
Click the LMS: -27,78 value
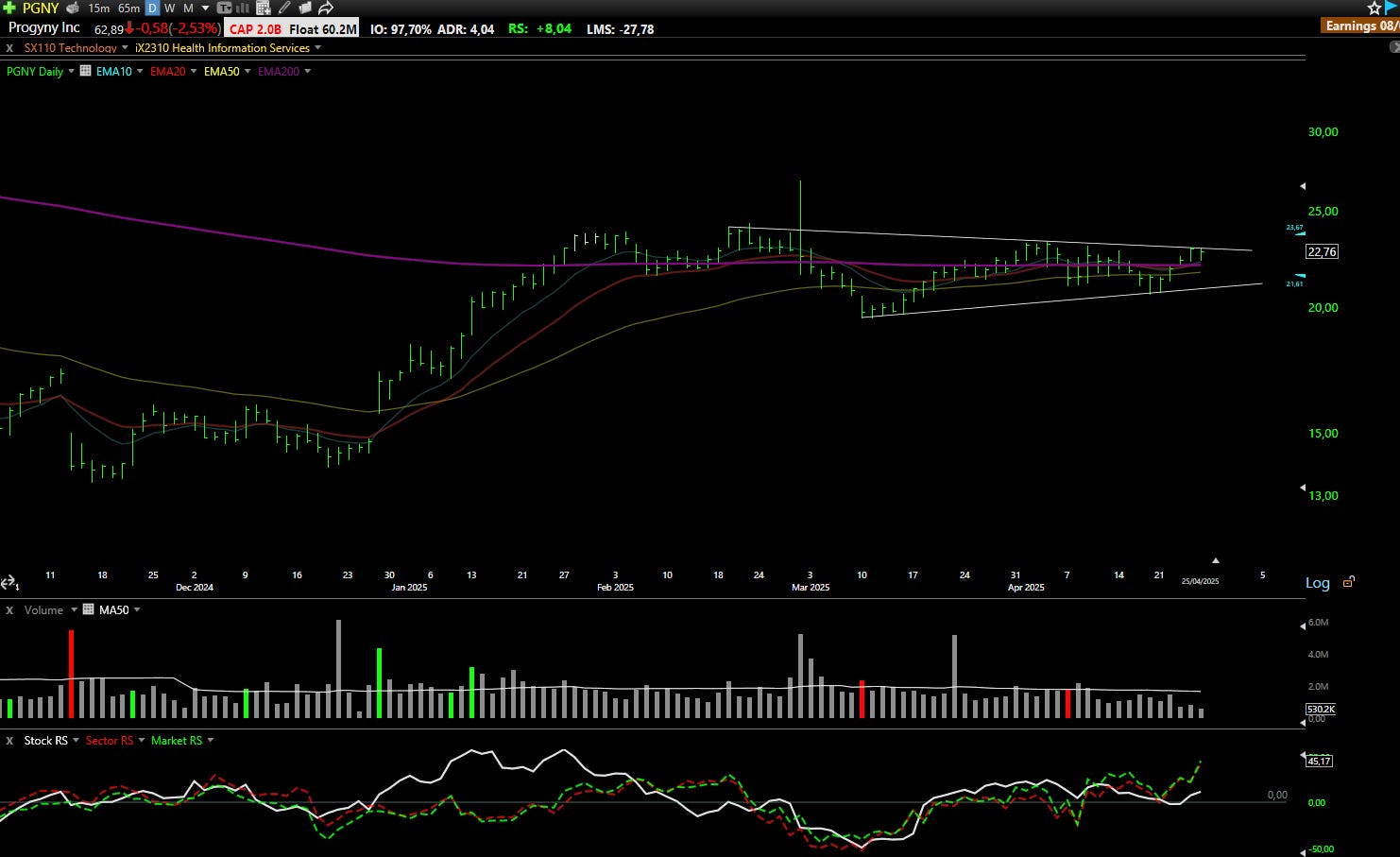pyautogui.click(x=620, y=29)
